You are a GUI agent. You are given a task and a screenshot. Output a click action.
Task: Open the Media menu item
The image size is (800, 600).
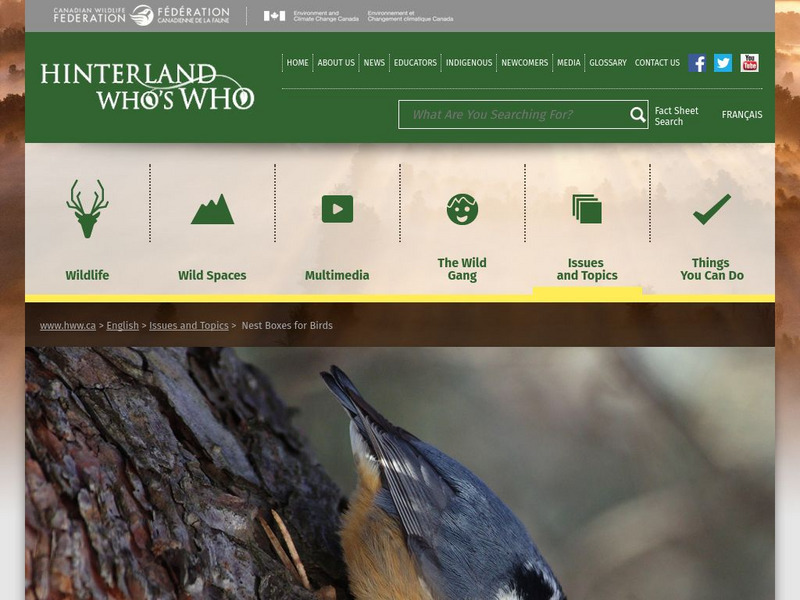(x=569, y=63)
